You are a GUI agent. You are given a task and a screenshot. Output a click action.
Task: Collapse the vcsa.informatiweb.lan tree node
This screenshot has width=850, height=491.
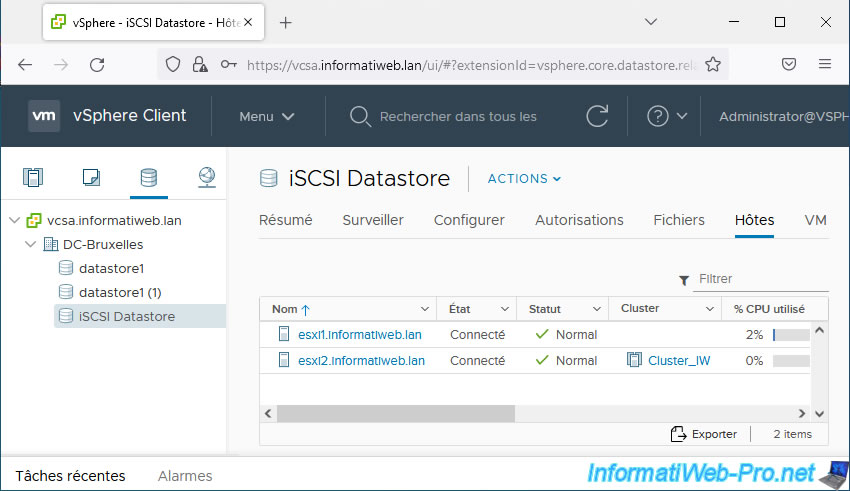pos(15,220)
